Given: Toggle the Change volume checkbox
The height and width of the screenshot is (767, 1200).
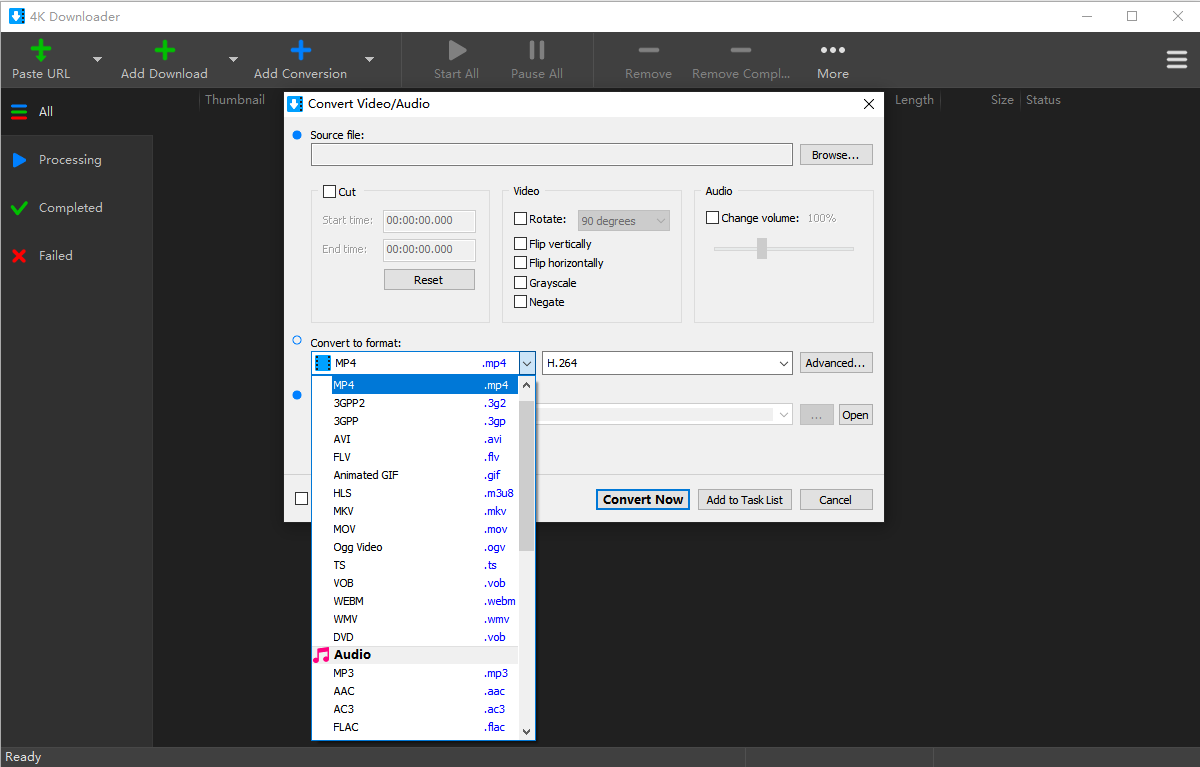Looking at the screenshot, I should click(x=712, y=218).
